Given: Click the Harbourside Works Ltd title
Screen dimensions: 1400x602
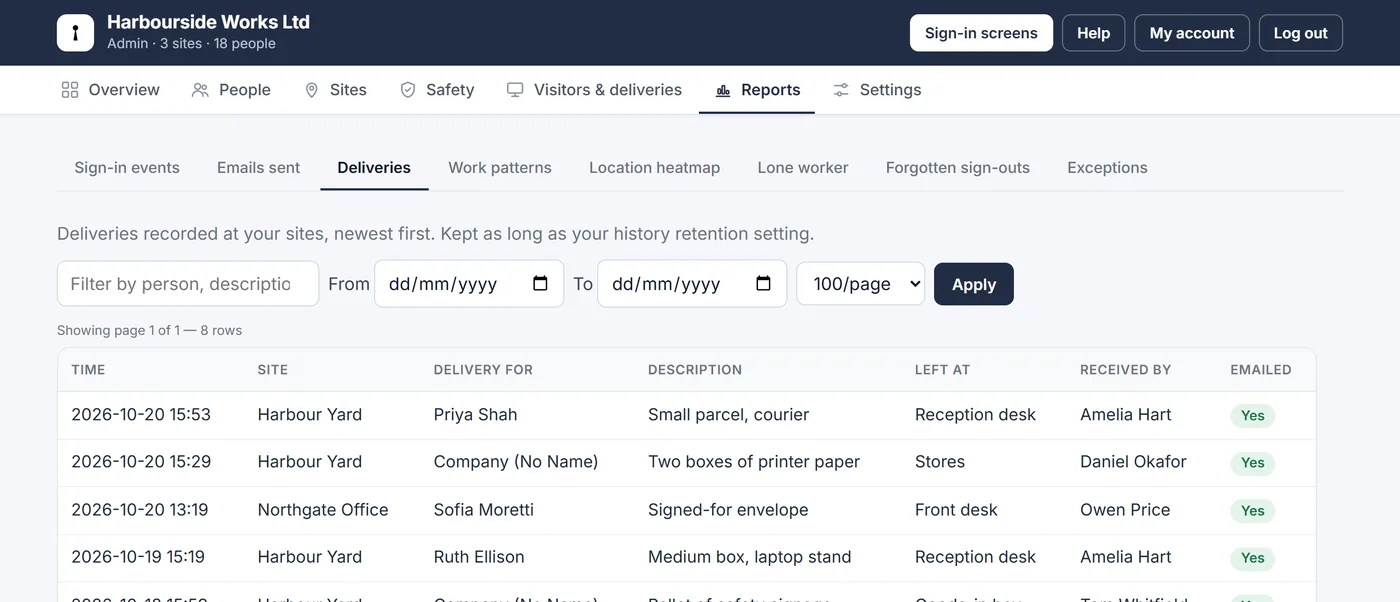Looking at the screenshot, I should (x=208, y=22).
